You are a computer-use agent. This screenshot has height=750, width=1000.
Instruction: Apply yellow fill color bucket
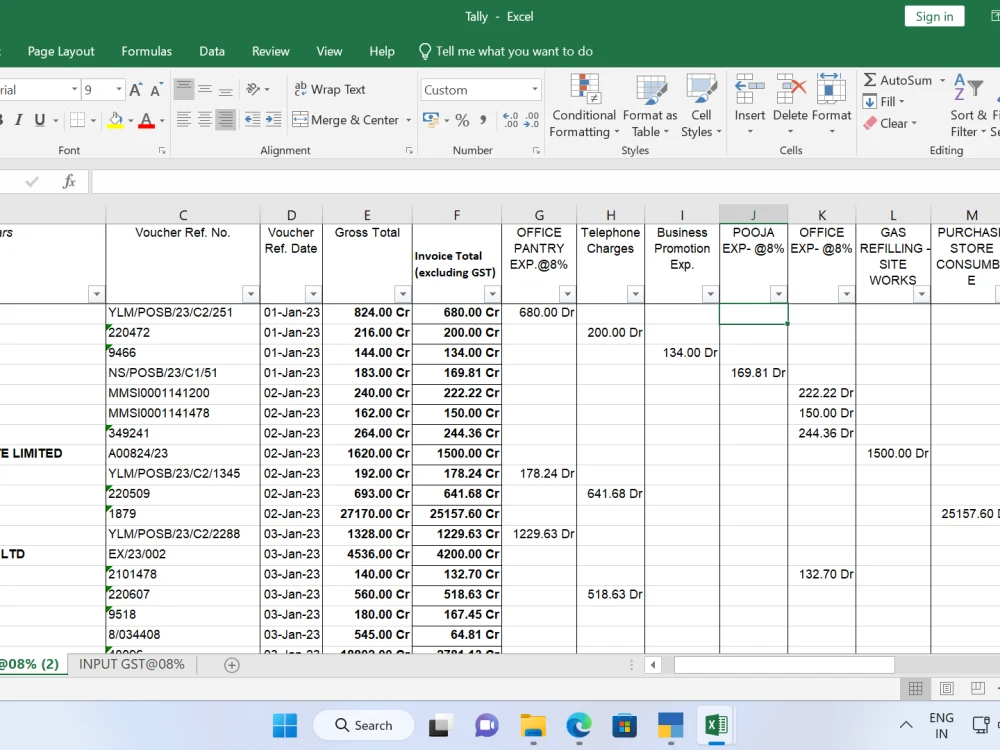[115, 120]
